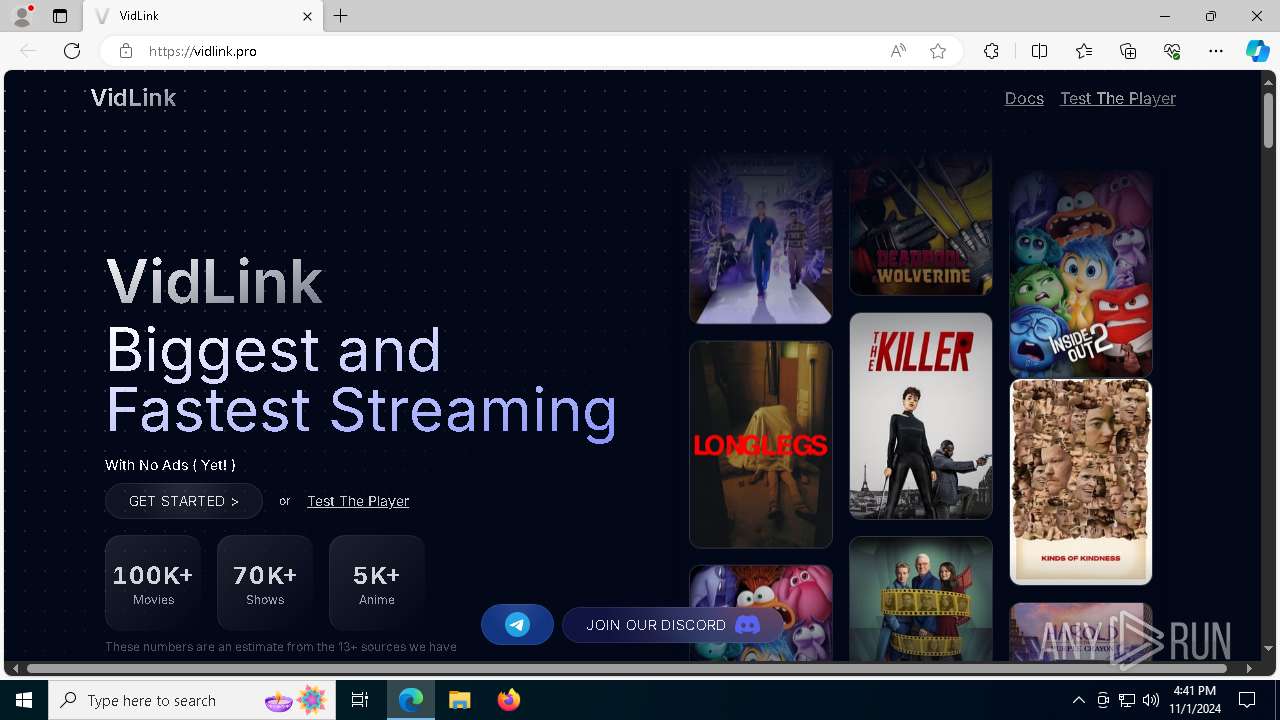This screenshot has width=1280, height=720.
Task: Open Microsoft Edge from the taskbar
Action: click(411, 700)
